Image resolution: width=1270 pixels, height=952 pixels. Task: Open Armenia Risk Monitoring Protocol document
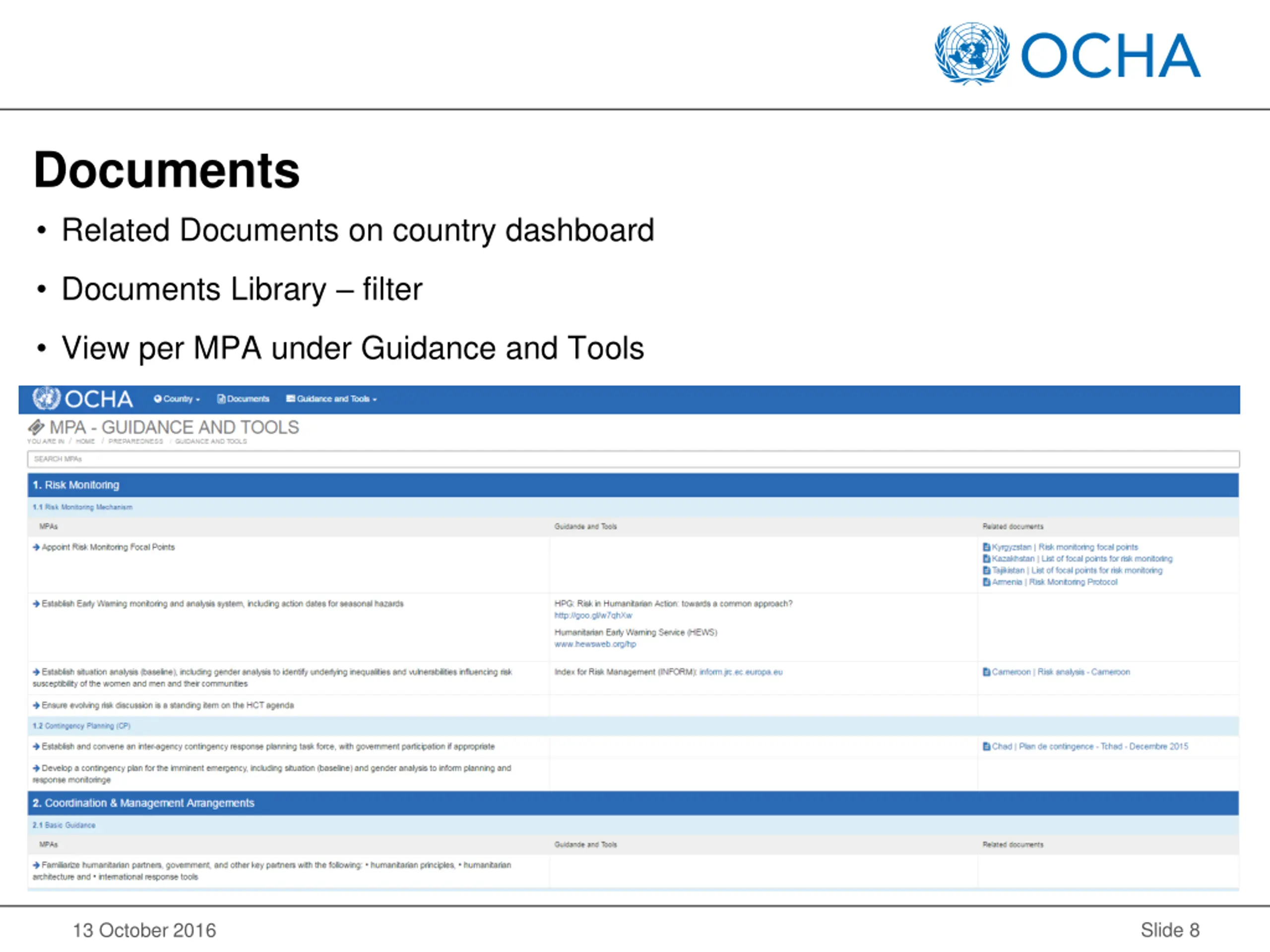pos(1055,582)
